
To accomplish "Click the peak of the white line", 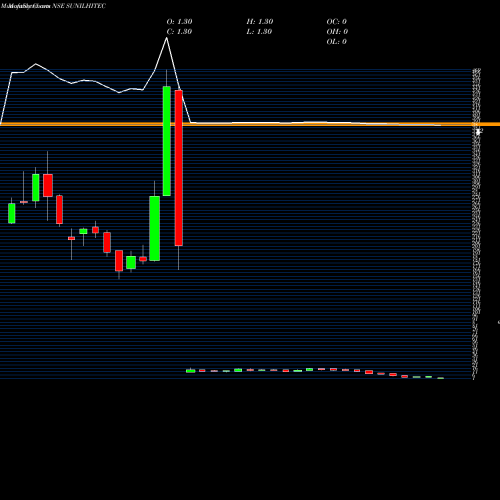I will 167,38.
